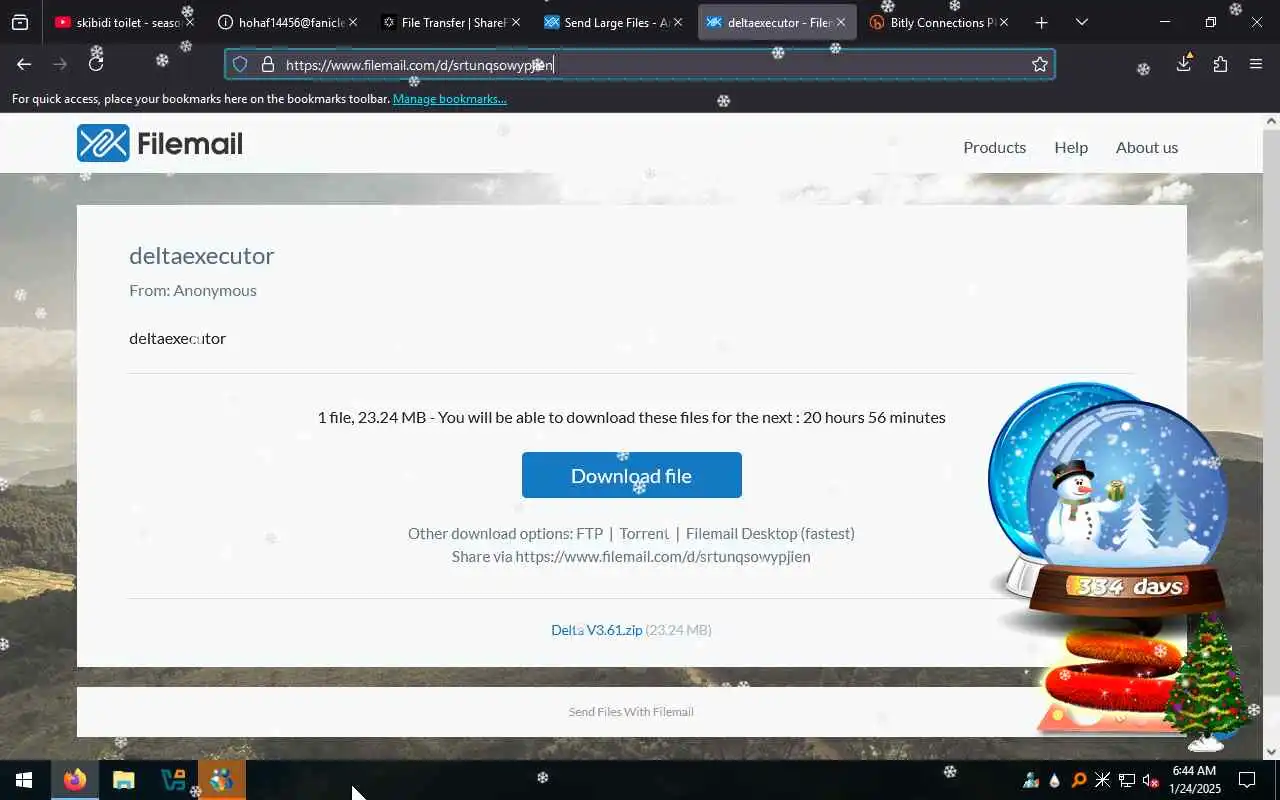This screenshot has height=800, width=1280.
Task: Click the Christmas tree desktop decoration
Action: [1208, 682]
